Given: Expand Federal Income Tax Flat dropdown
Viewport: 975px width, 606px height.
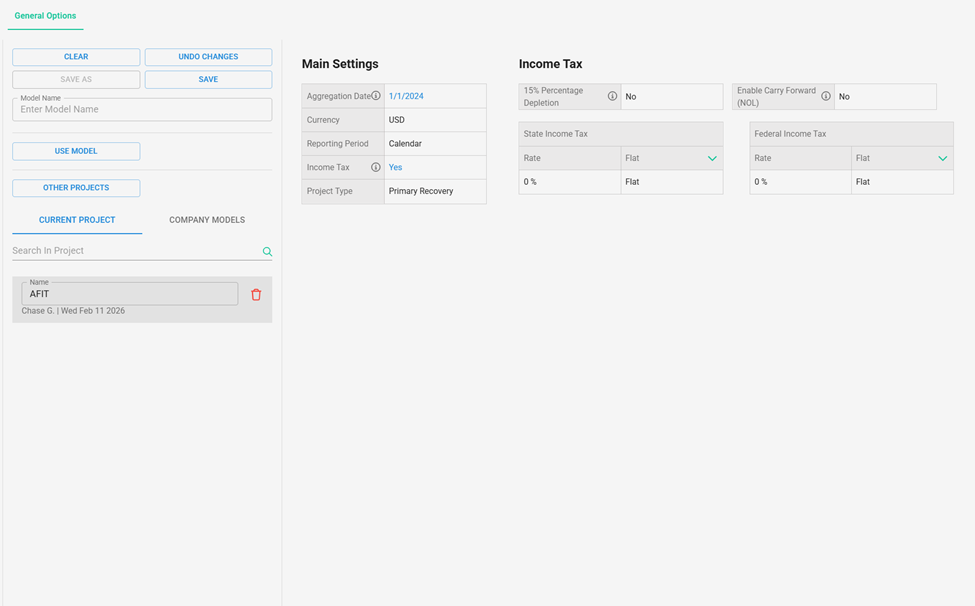Looking at the screenshot, I should [x=942, y=158].
